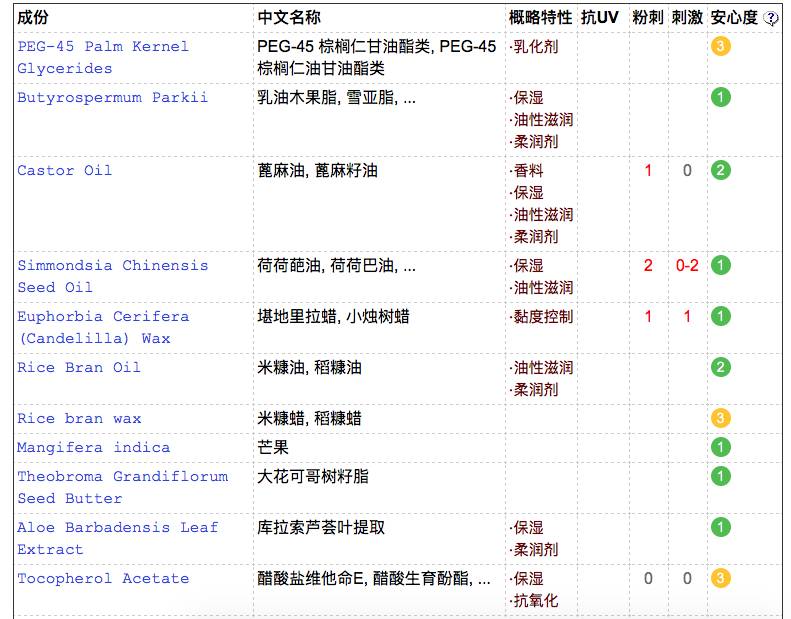The width and height of the screenshot is (791, 619).
Task: Open the Tocopherol Acetate link
Action: pos(103,579)
